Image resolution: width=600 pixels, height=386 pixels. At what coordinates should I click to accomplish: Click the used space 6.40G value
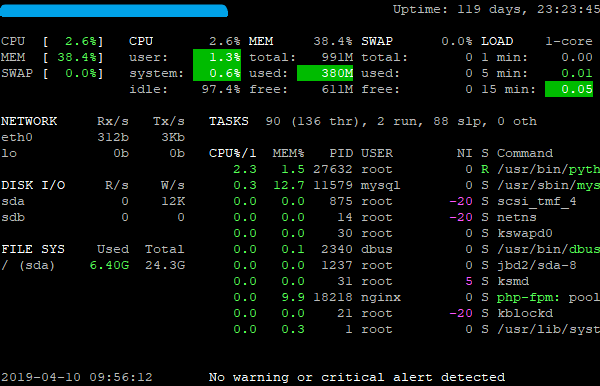[x=109, y=265]
